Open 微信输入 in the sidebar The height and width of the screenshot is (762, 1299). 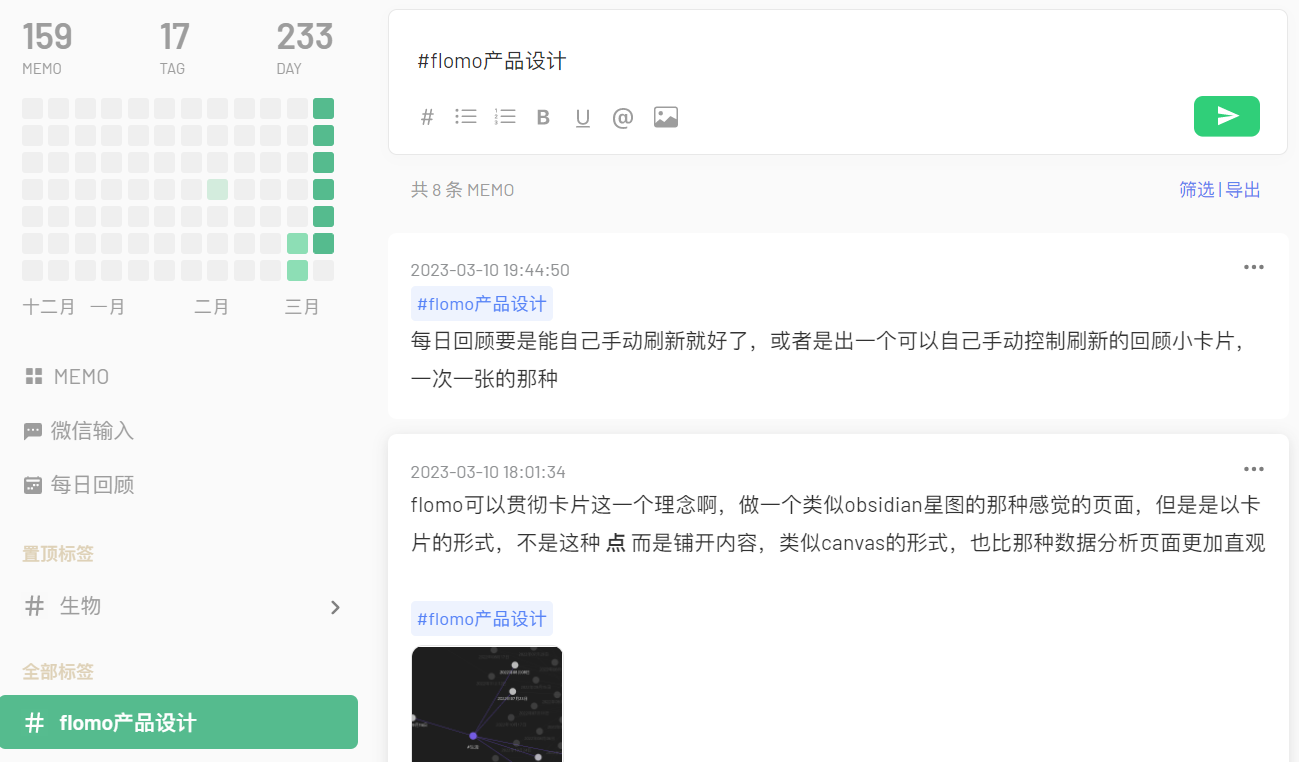[x=79, y=431]
